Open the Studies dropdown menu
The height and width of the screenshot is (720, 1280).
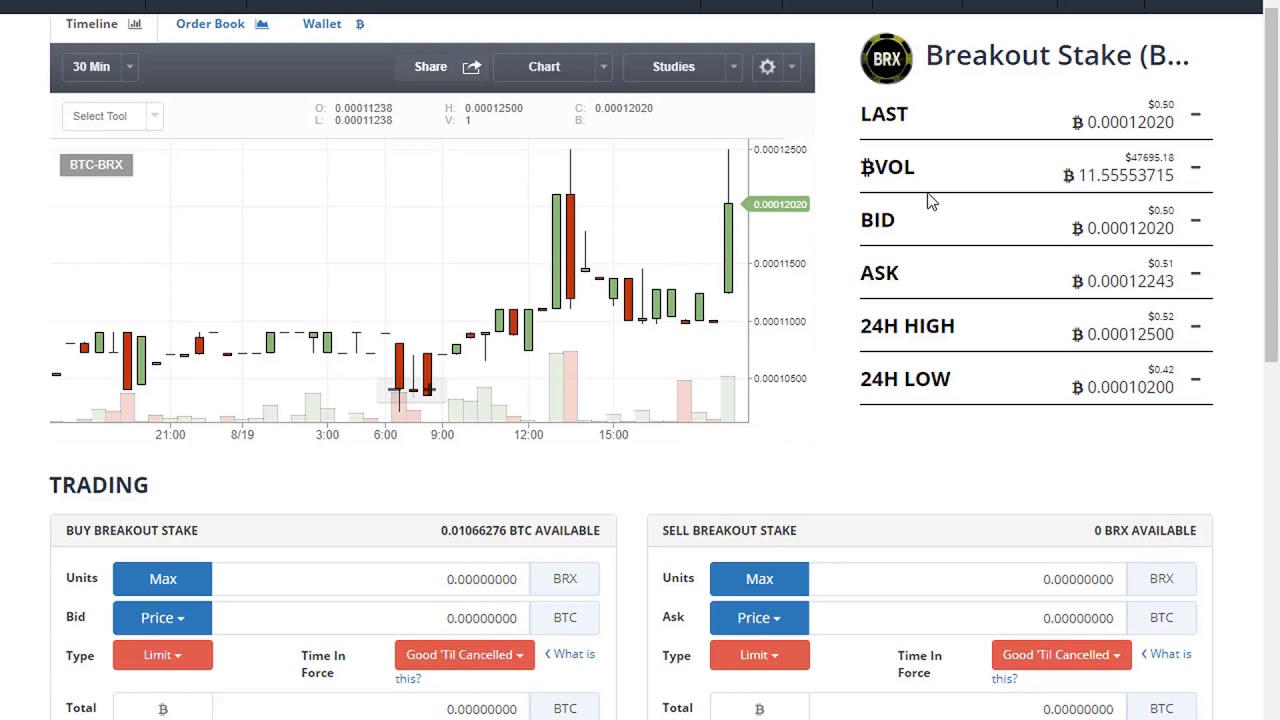682,67
